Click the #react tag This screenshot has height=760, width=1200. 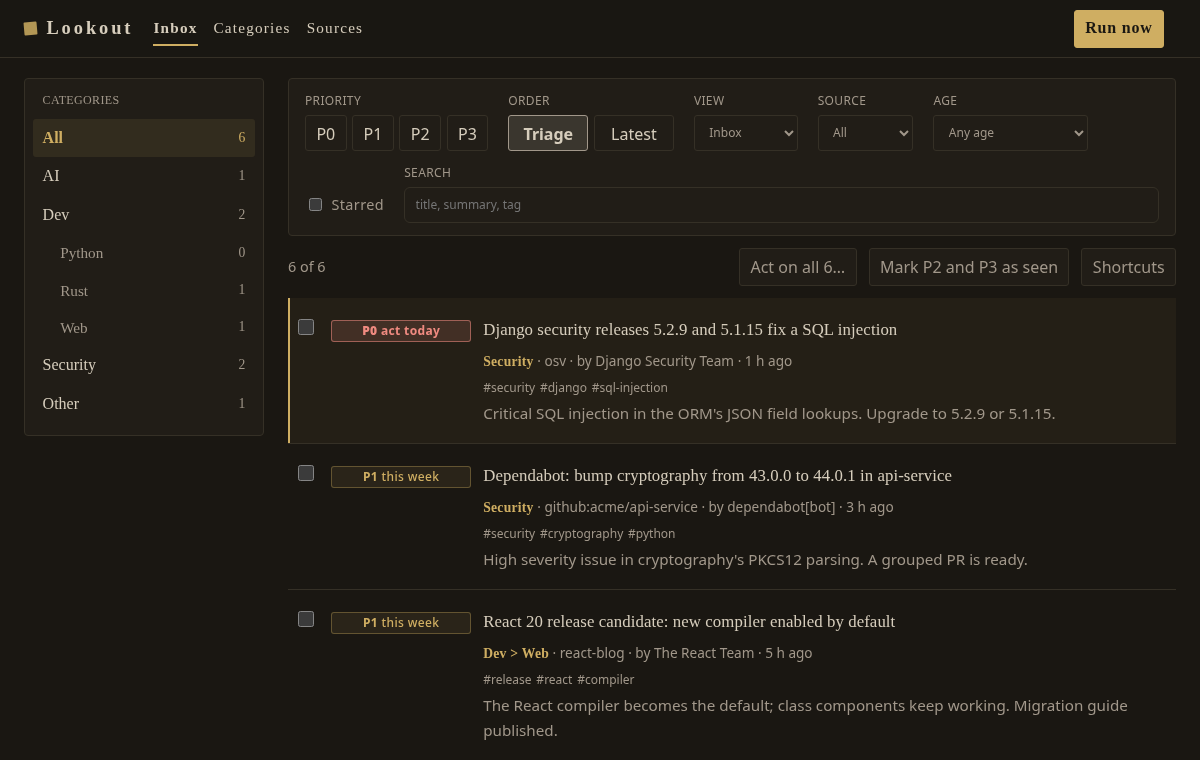tap(554, 680)
